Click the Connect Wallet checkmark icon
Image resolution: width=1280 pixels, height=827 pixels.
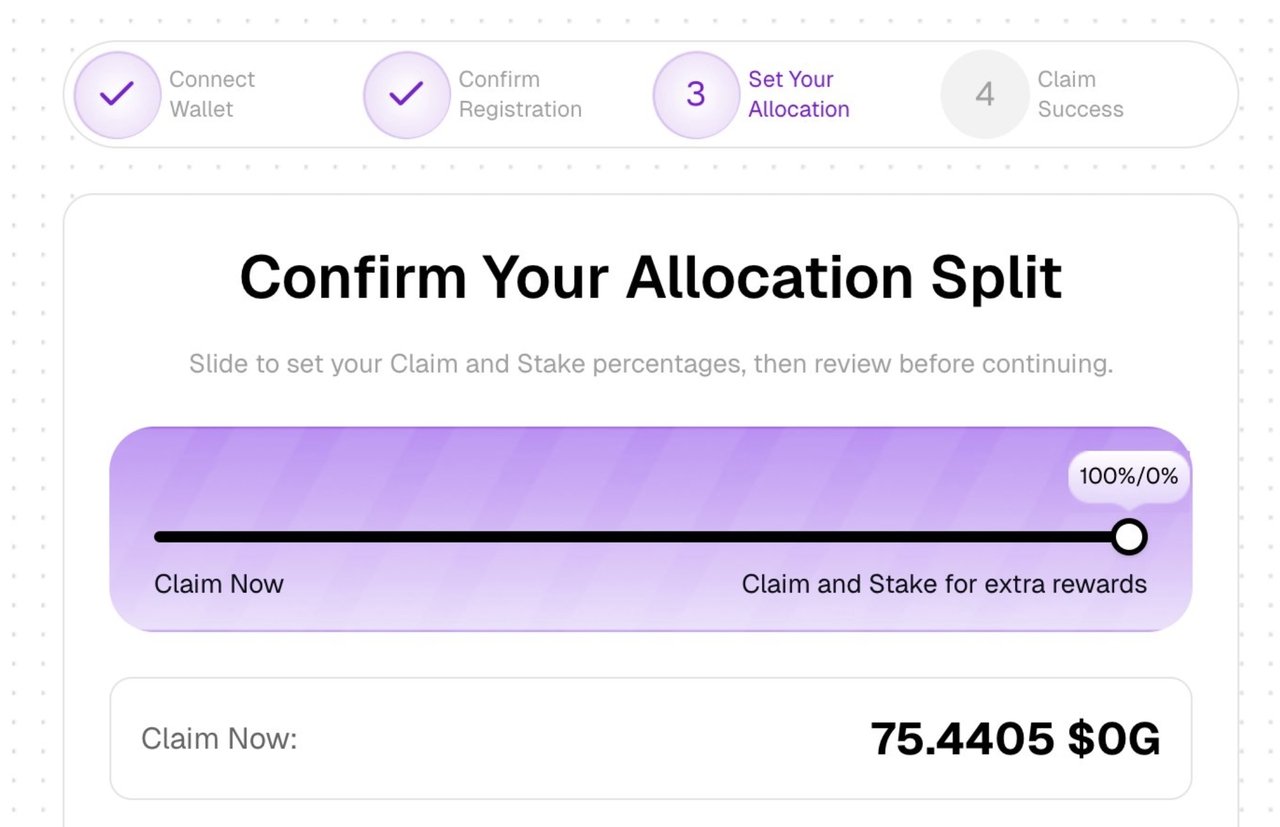click(117, 95)
